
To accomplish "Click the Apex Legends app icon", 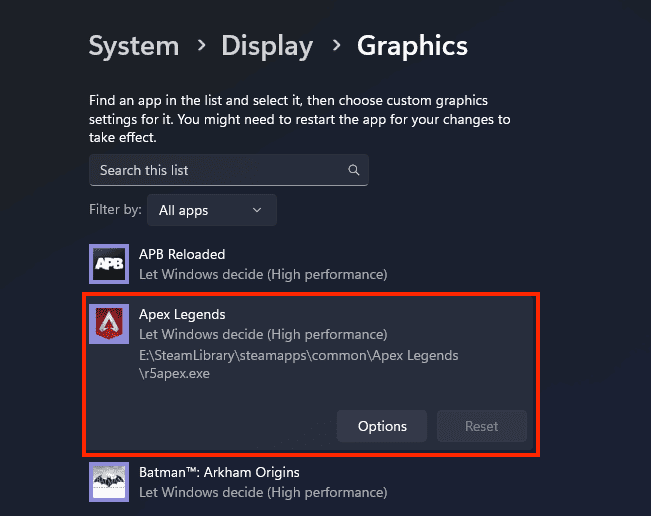I will (108, 324).
